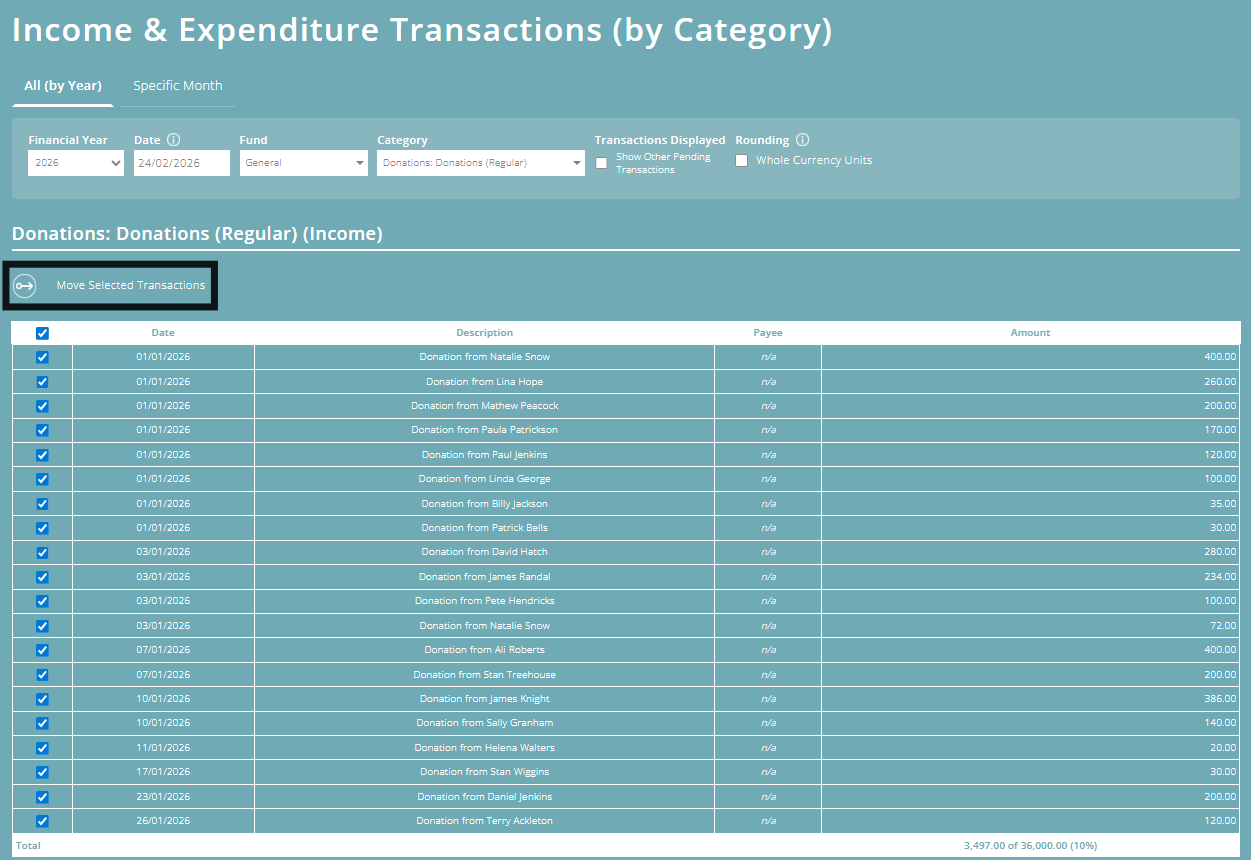The height and width of the screenshot is (860, 1251).
Task: Enable Show Other Pending Transactions
Action: point(601,162)
